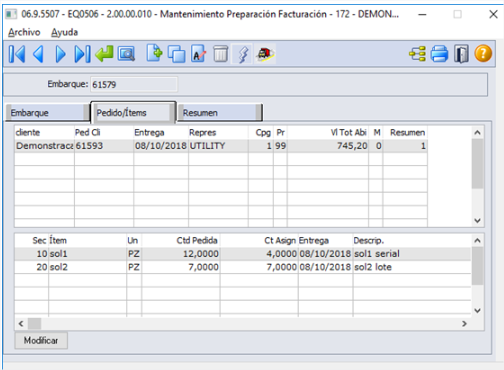The height and width of the screenshot is (370, 504).
Task: Click the up arrow of the items grid scrollbar
Action: point(477,240)
